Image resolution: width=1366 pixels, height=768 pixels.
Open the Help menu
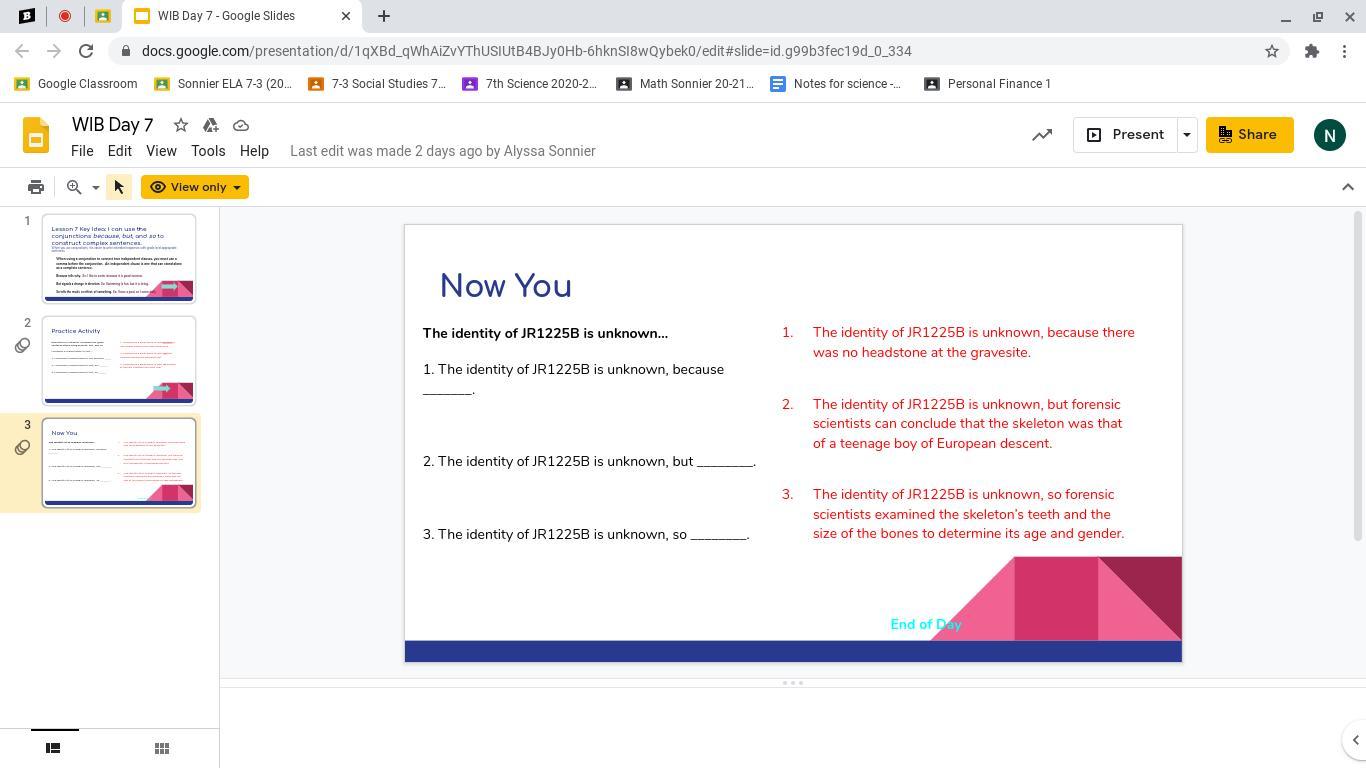pyautogui.click(x=254, y=151)
